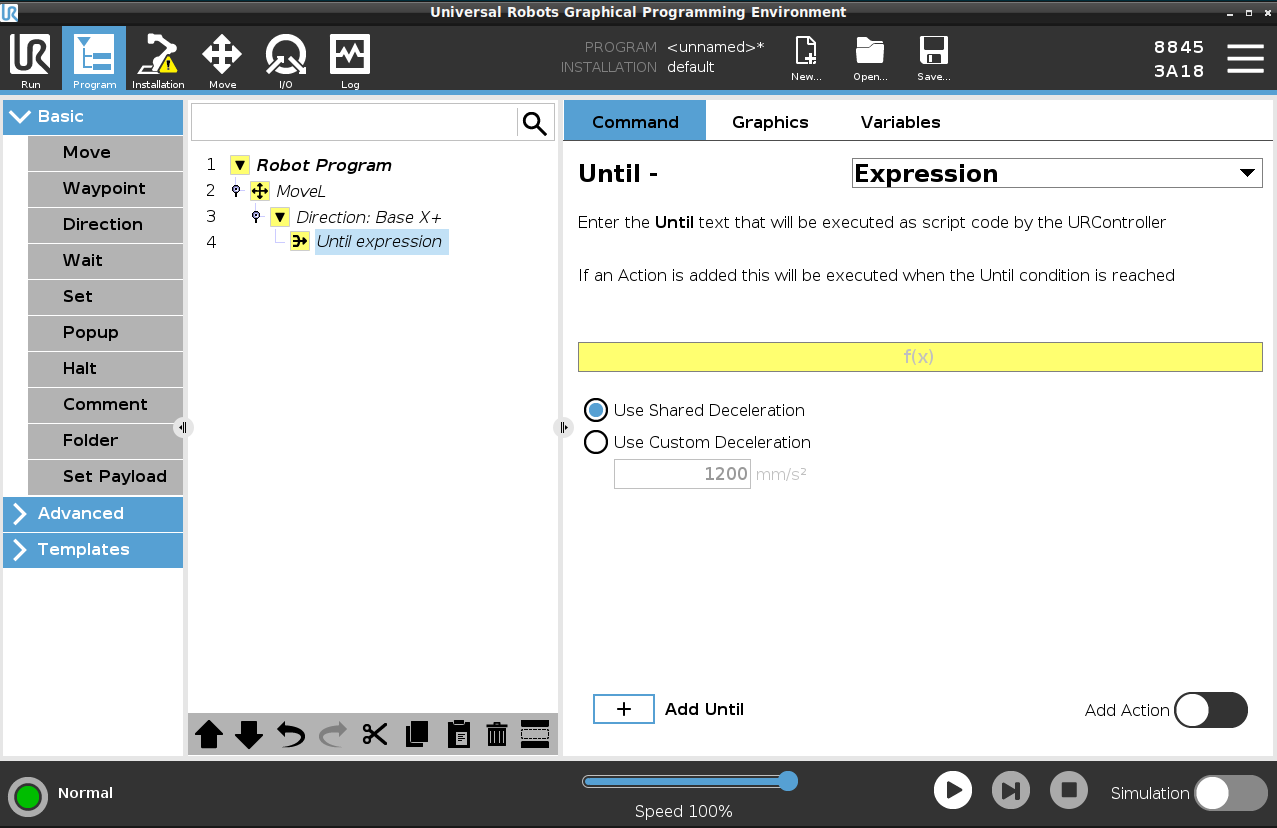Click the Save program icon
The width and height of the screenshot is (1277, 828).
tap(933, 59)
